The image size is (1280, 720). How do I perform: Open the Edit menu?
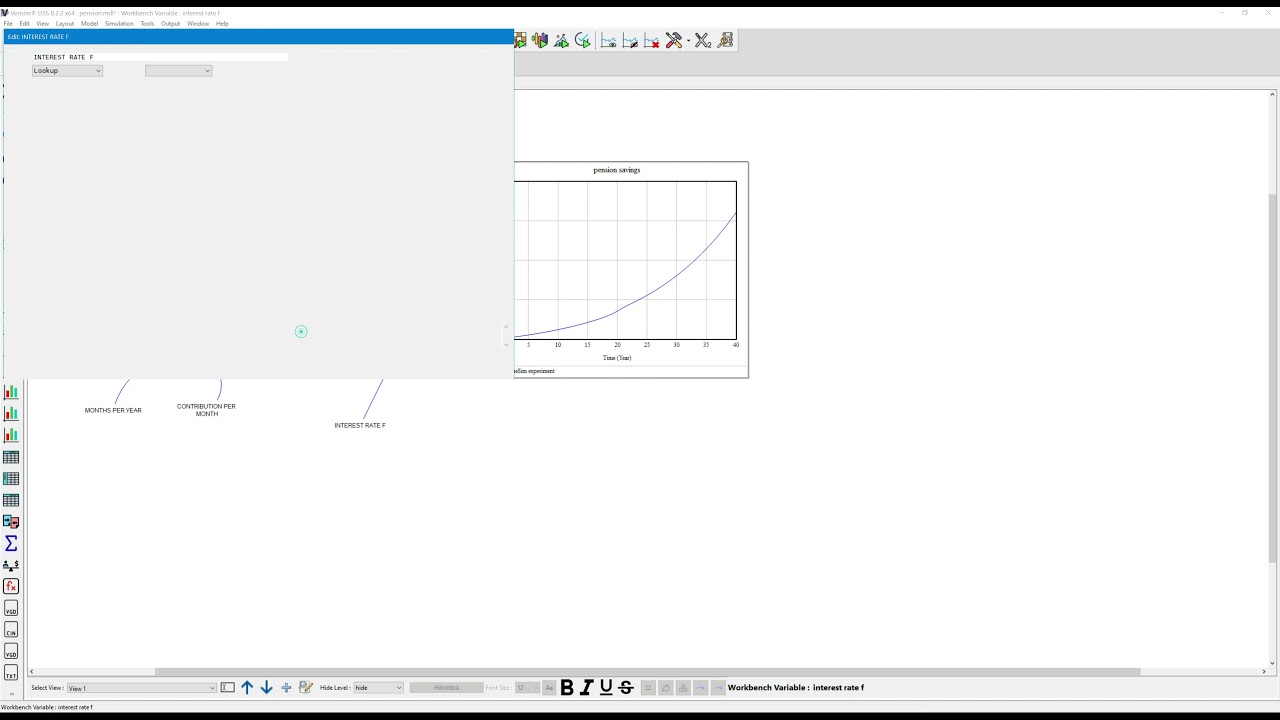click(x=24, y=23)
